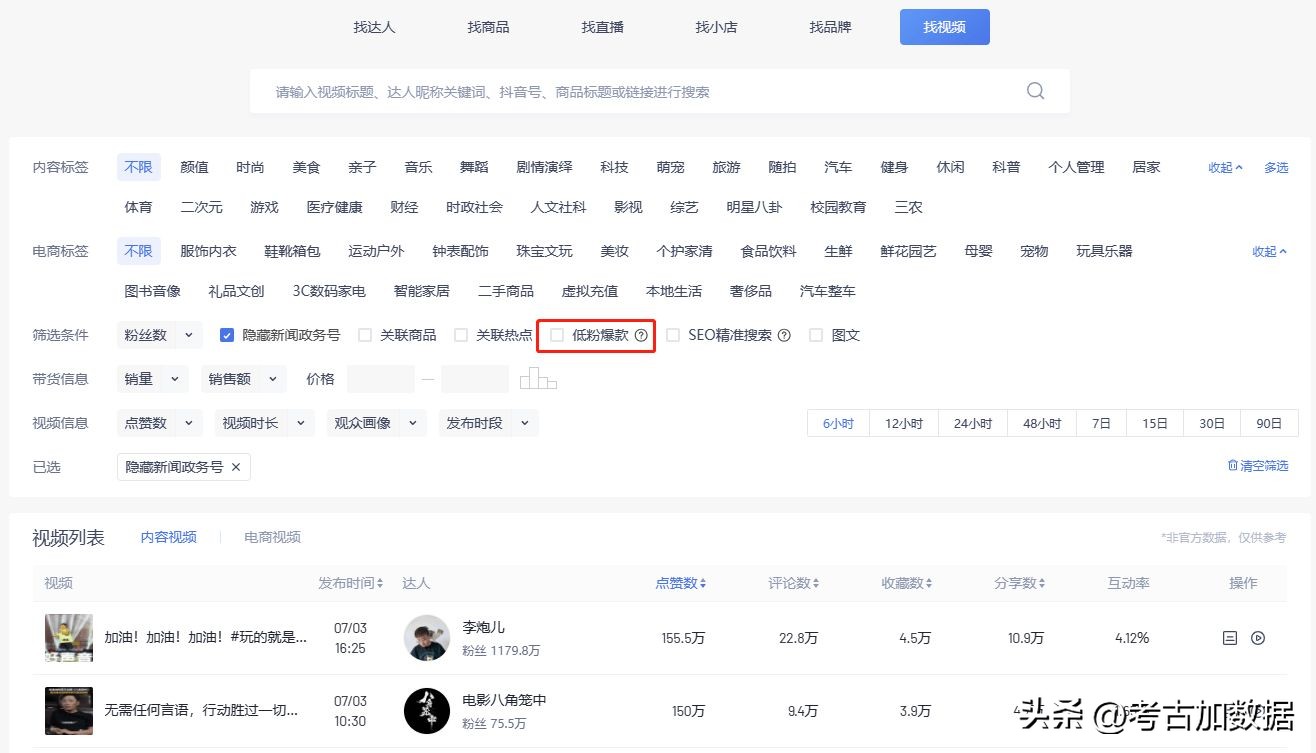The width and height of the screenshot is (1316, 753).
Task: Uncheck the 隐藏新闻政务号 checkbox
Action: tap(227, 335)
